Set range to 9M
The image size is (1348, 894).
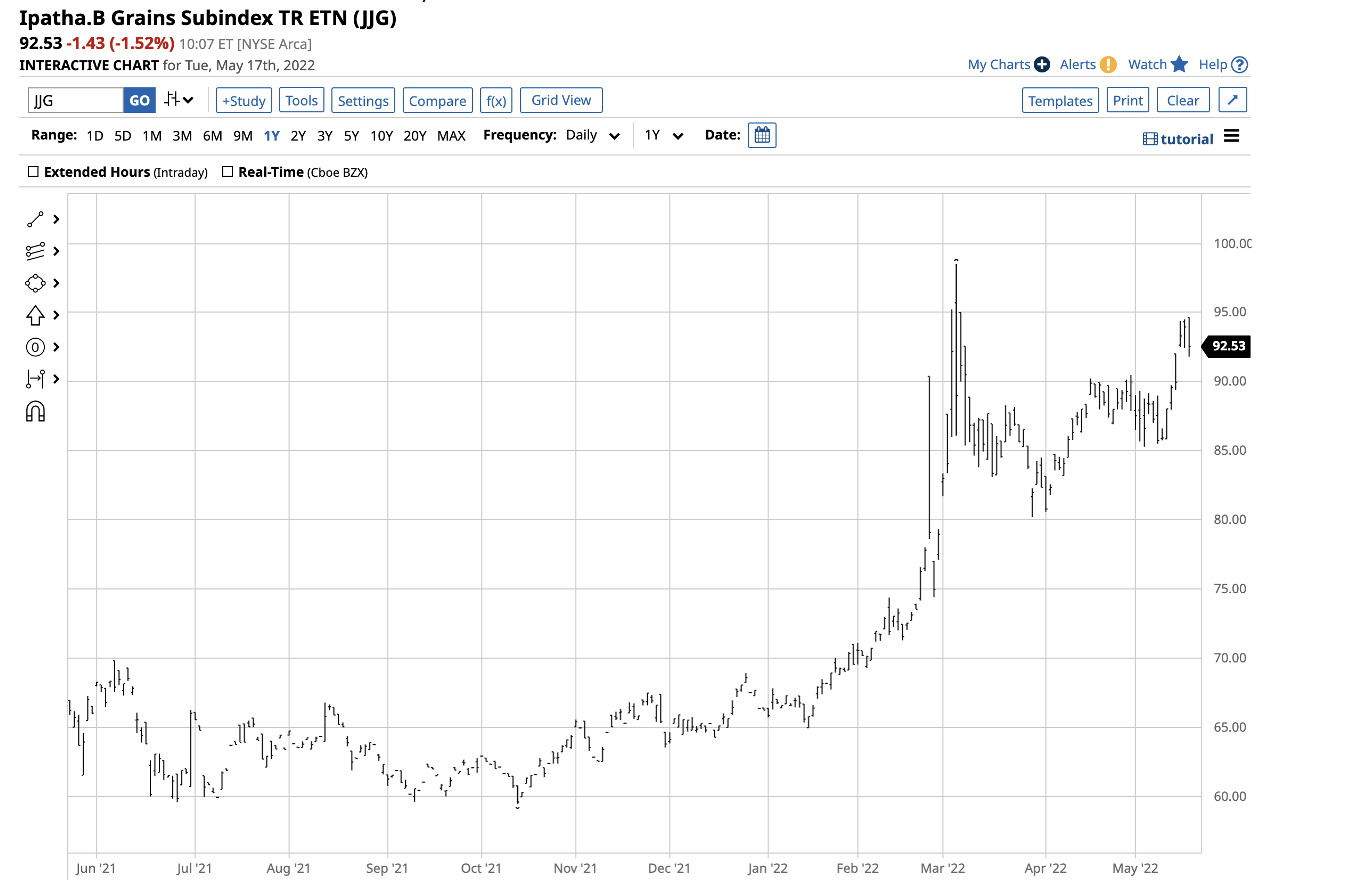click(x=242, y=136)
